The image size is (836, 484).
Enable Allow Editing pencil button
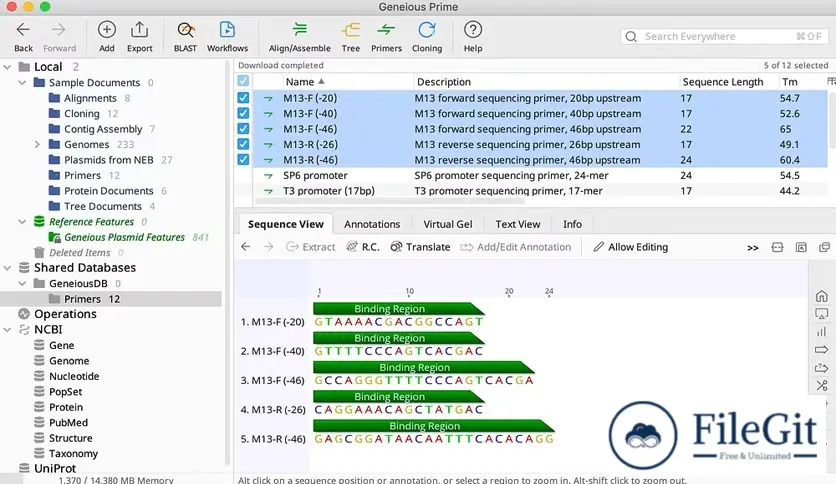pyautogui.click(x=631, y=247)
